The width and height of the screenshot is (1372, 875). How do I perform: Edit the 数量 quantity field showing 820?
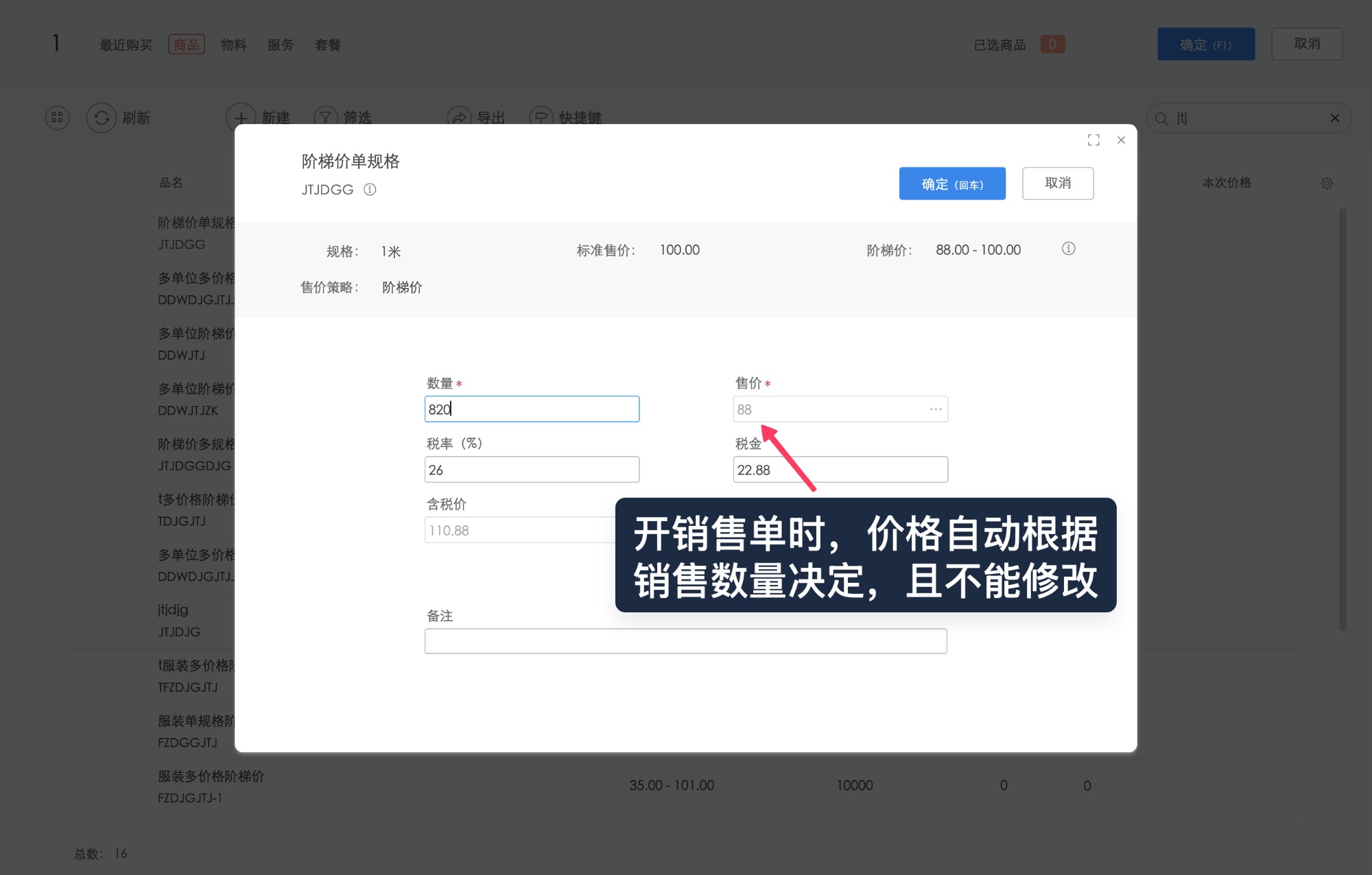click(532, 409)
